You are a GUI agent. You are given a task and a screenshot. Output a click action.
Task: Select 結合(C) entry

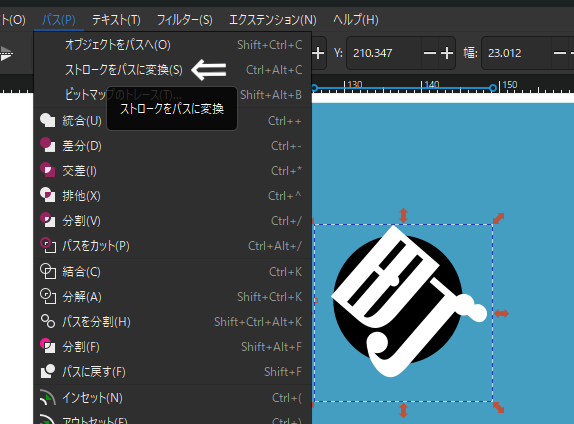coord(172,271)
